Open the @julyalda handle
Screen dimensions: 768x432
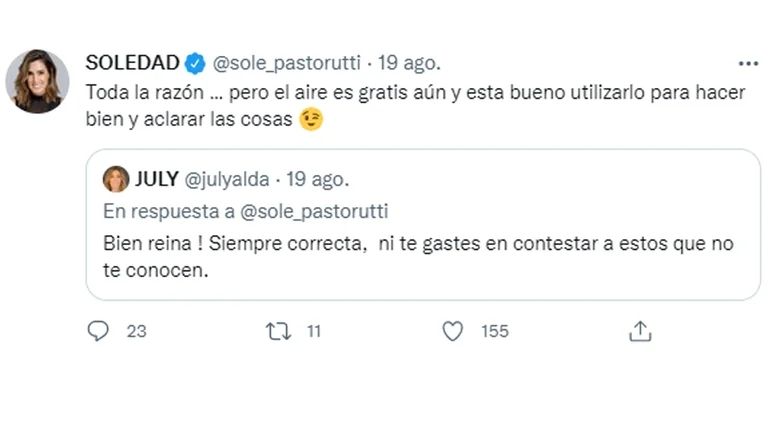pyautogui.click(x=227, y=179)
